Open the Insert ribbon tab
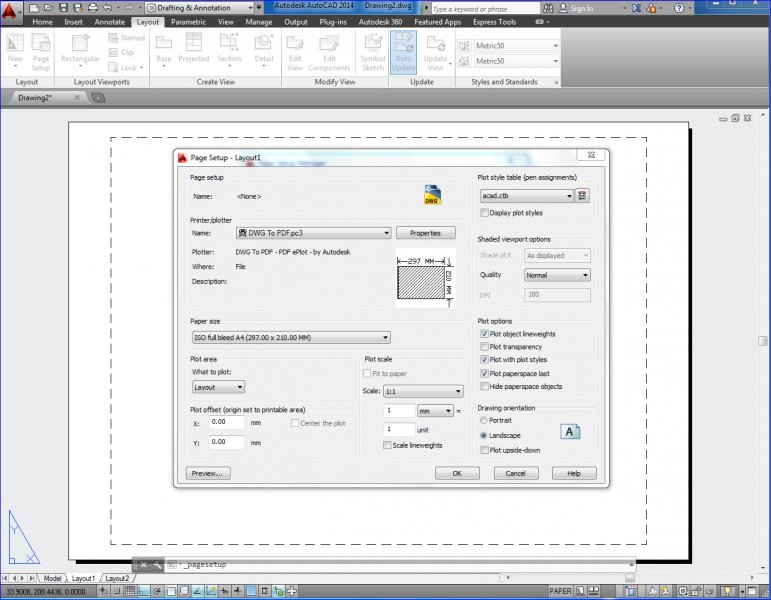This screenshot has width=771, height=600. (73, 22)
